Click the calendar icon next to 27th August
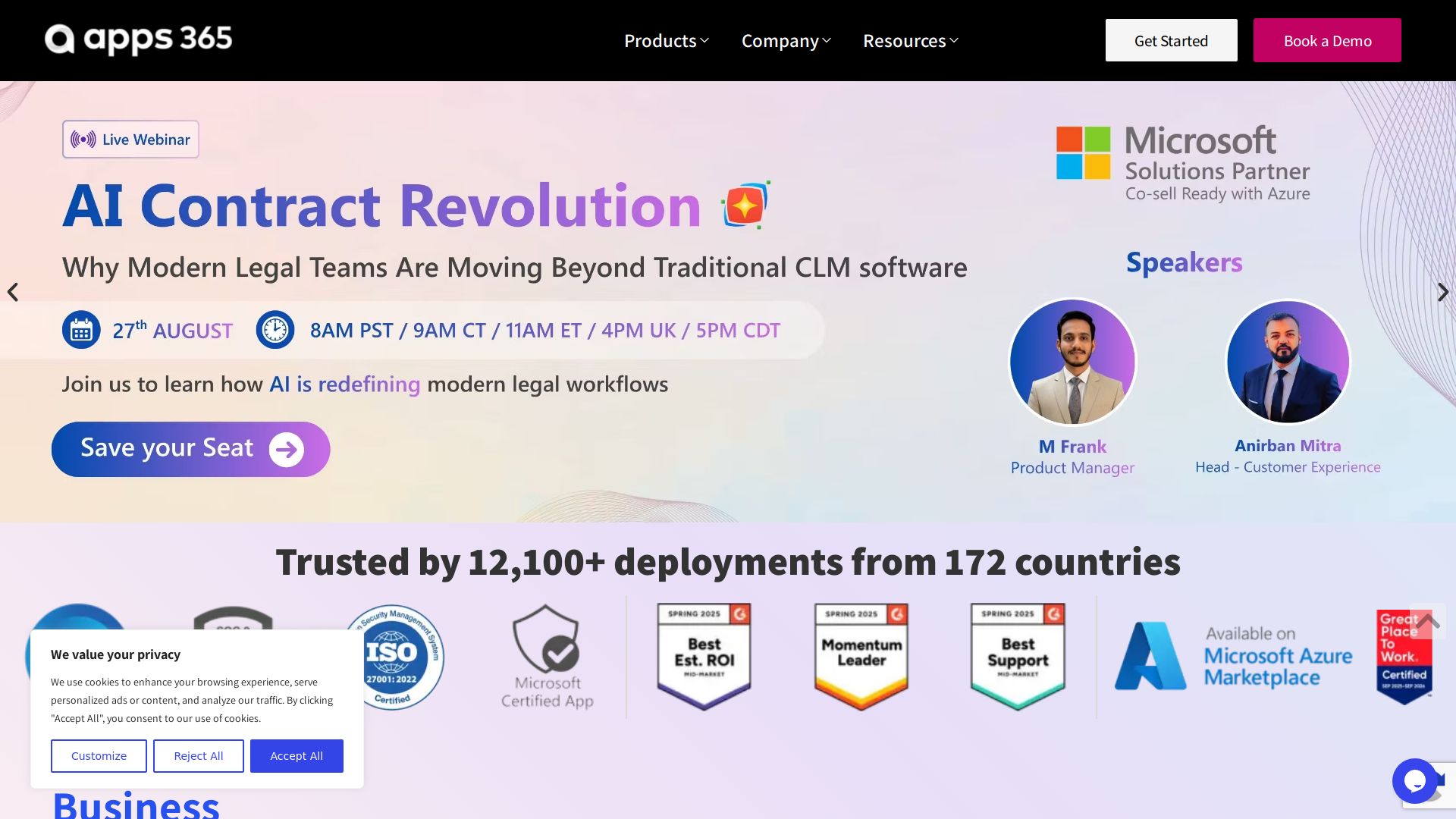 (x=81, y=330)
